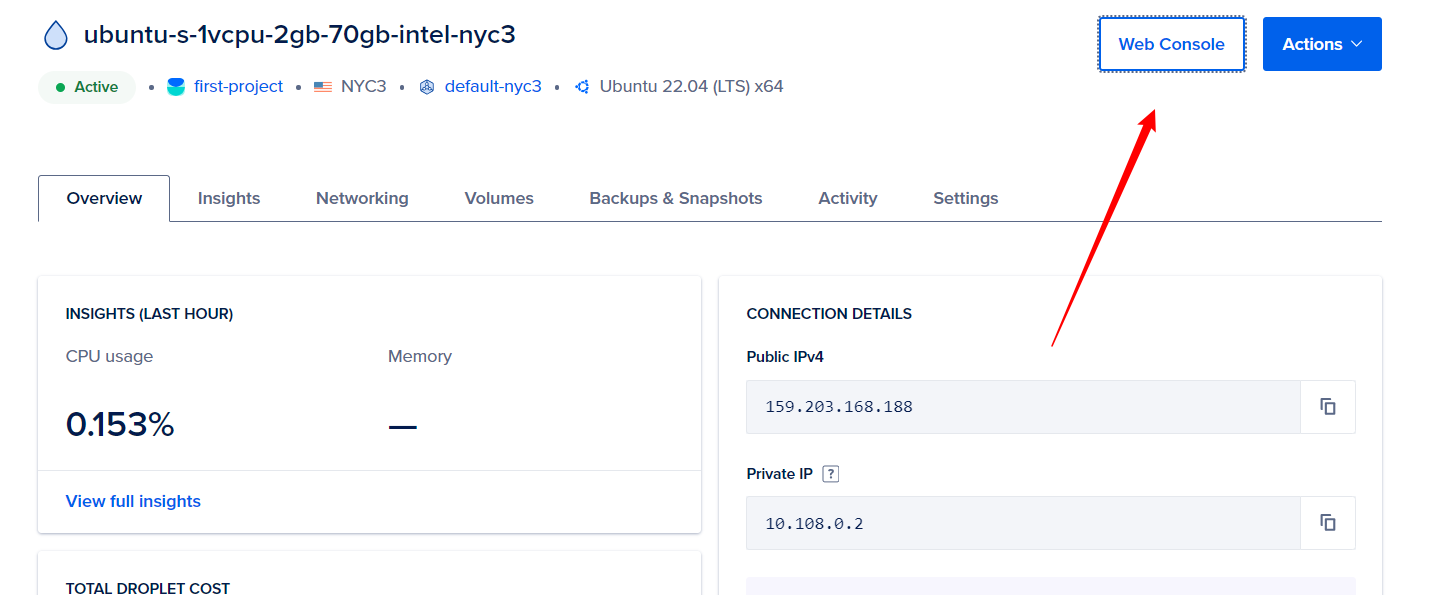1429x595 pixels.
Task: Click View full insights link
Action: pos(133,501)
